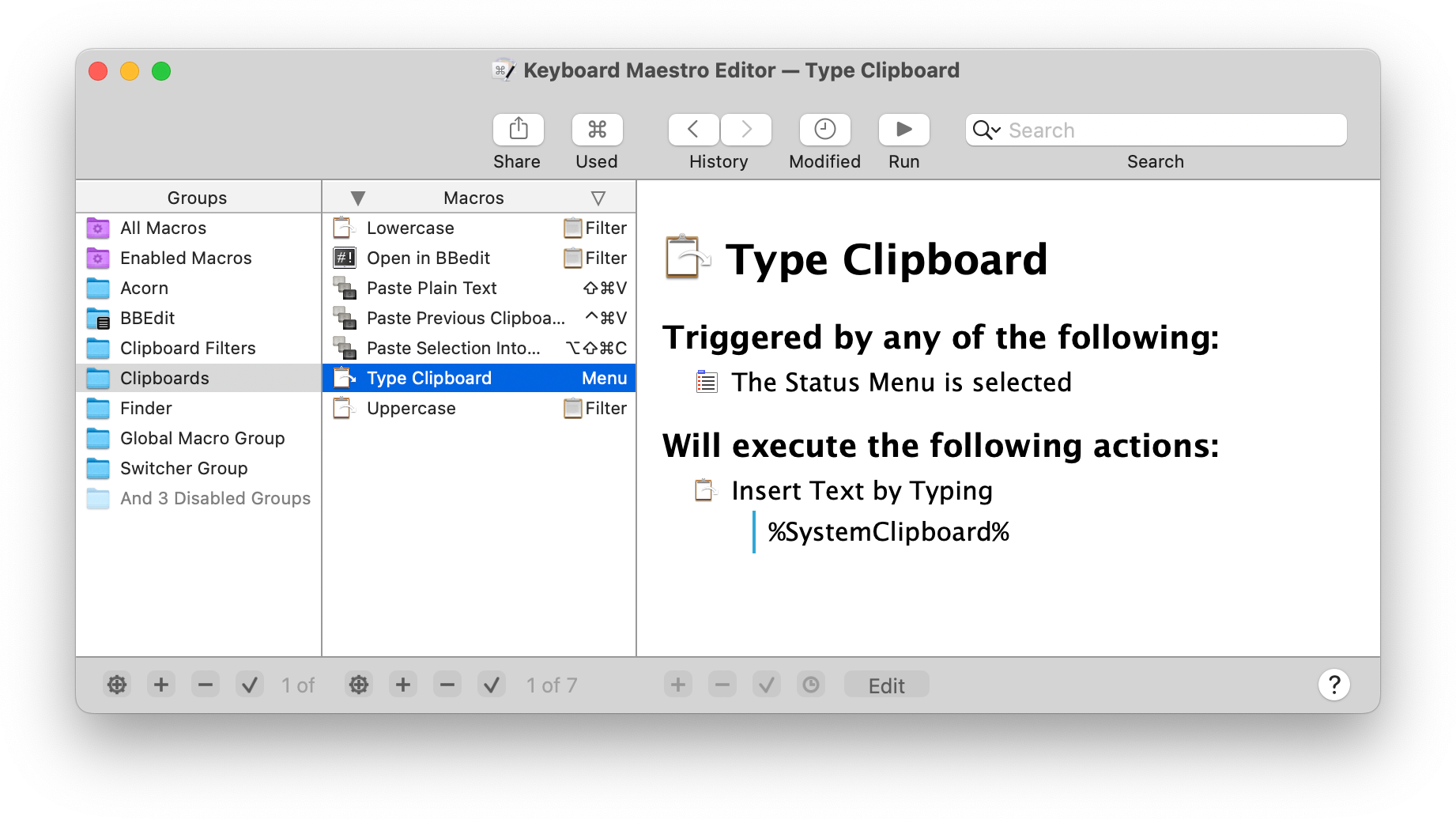The height and width of the screenshot is (819, 1456).
Task: Toggle the selected group's enabled checkmark
Action: point(250,685)
